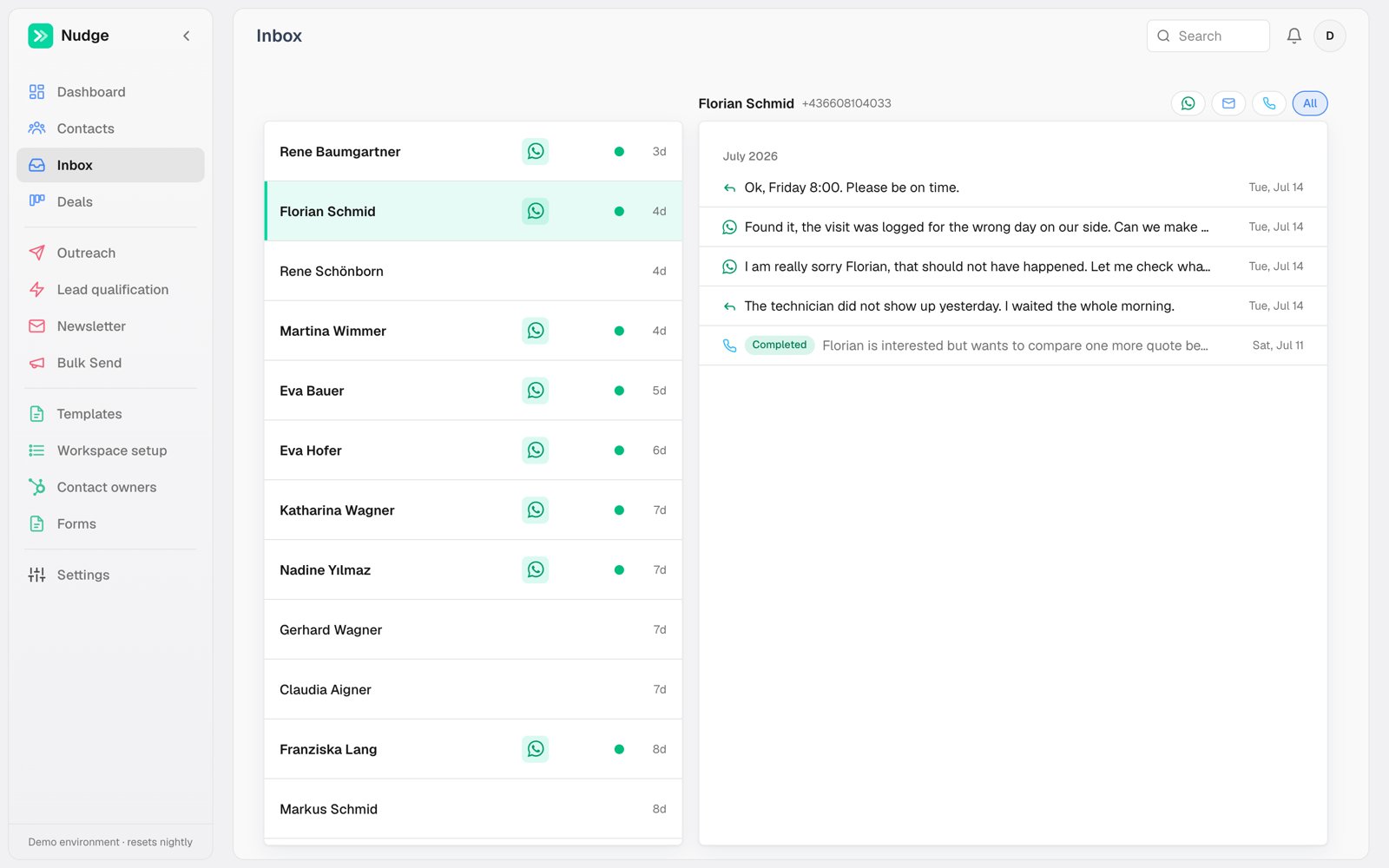
Task: Click the Bulk Send megaphone icon
Action: 36,363
